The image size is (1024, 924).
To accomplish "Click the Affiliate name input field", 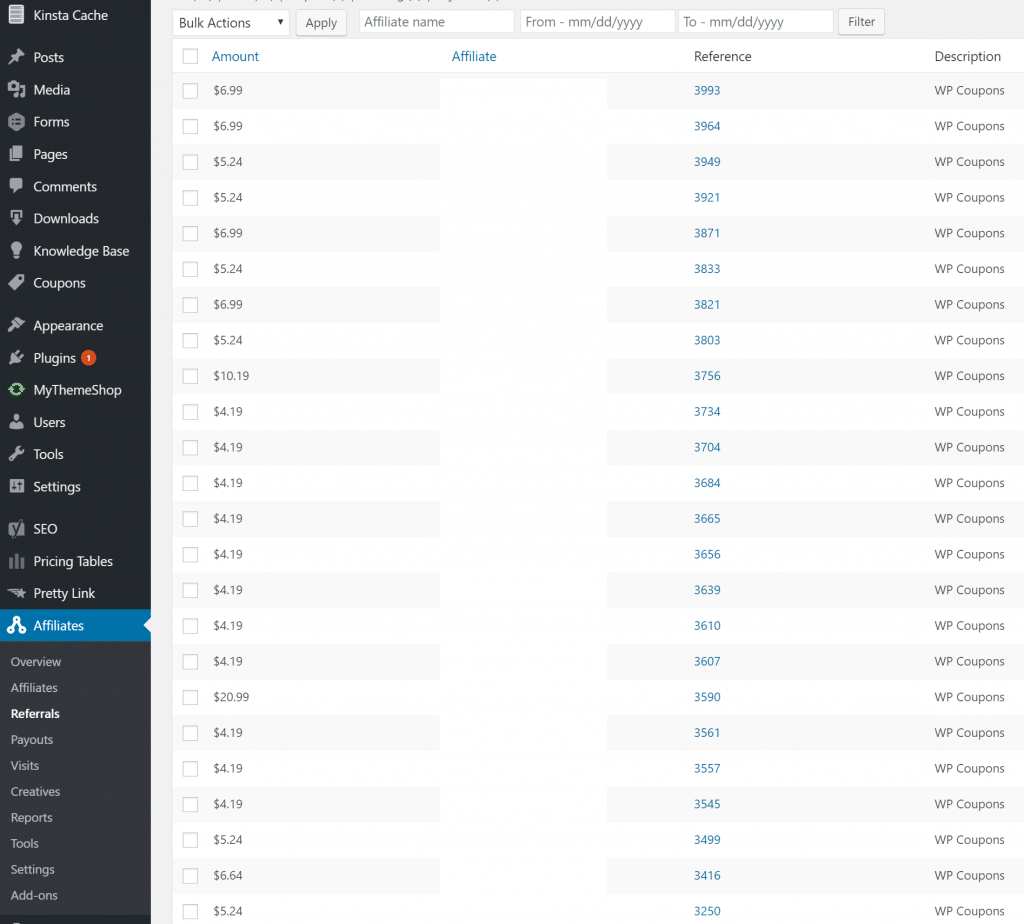I will click(436, 21).
